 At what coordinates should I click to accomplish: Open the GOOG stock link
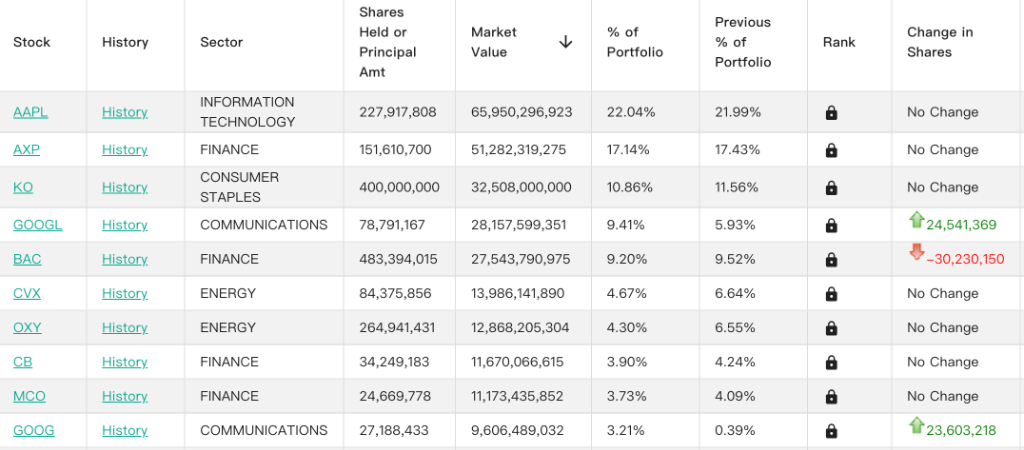(x=33, y=430)
